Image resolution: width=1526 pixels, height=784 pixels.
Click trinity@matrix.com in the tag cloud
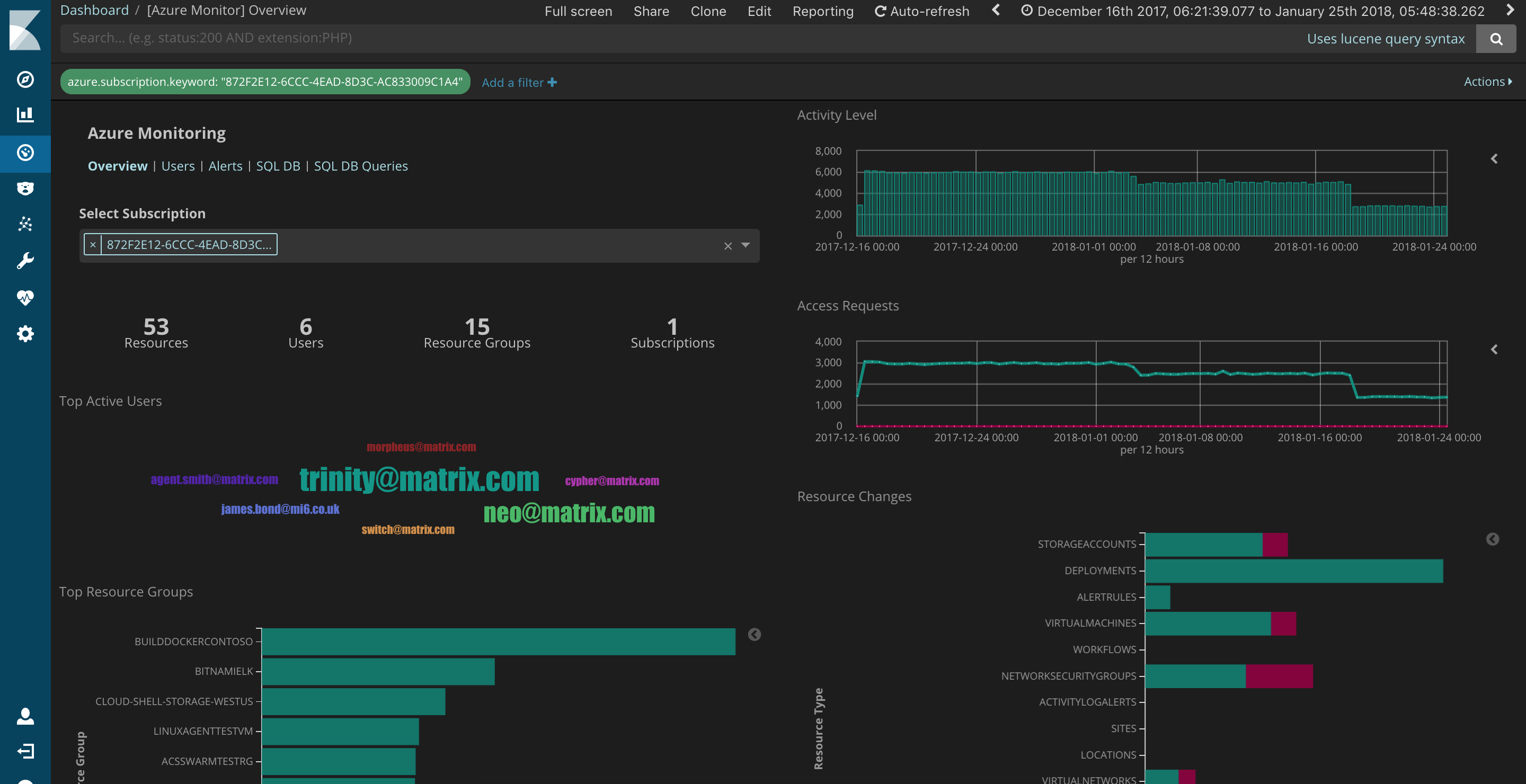pyautogui.click(x=420, y=479)
